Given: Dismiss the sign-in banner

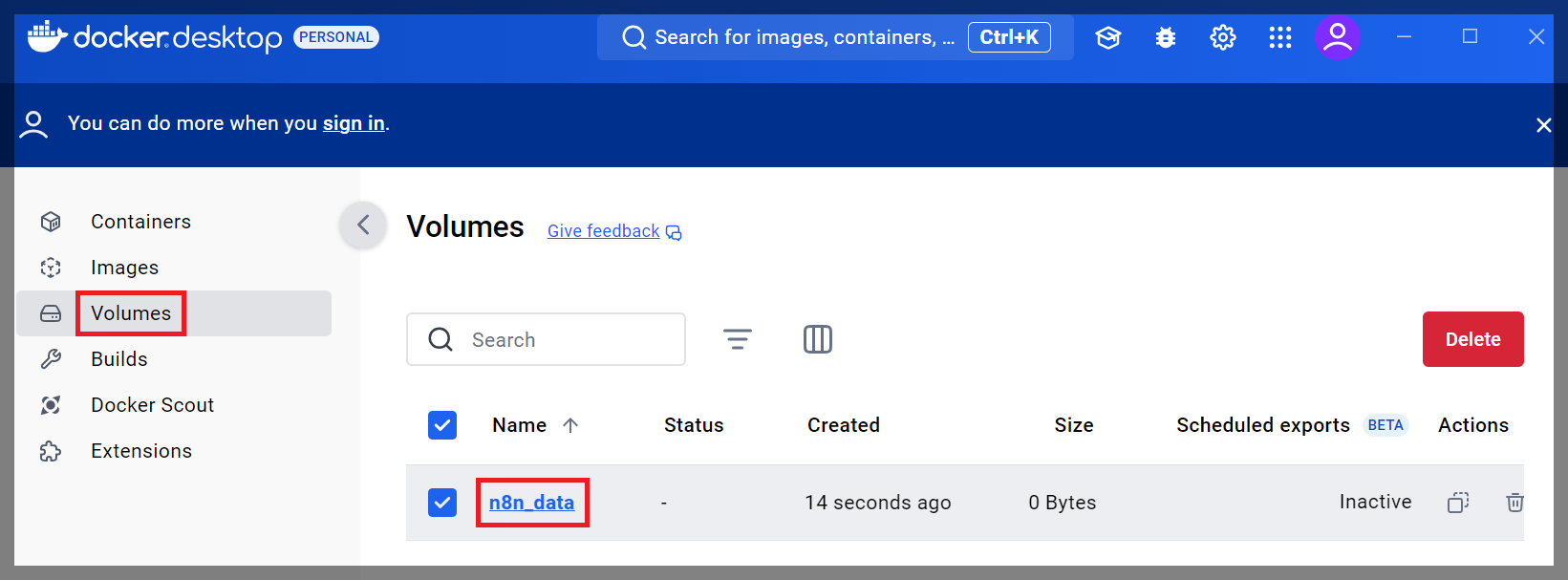Looking at the screenshot, I should click(x=1543, y=125).
